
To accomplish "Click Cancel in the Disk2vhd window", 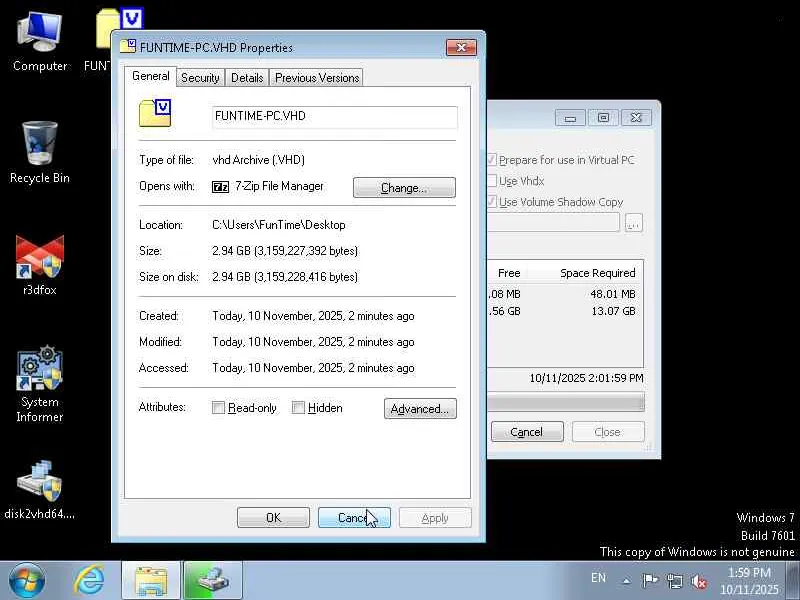I will (527, 432).
